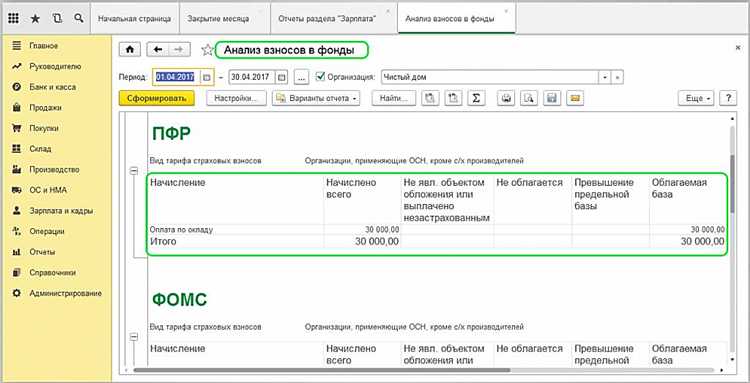The height and width of the screenshot is (383, 750).
Task: Open Справочники section
Action: coord(53,273)
